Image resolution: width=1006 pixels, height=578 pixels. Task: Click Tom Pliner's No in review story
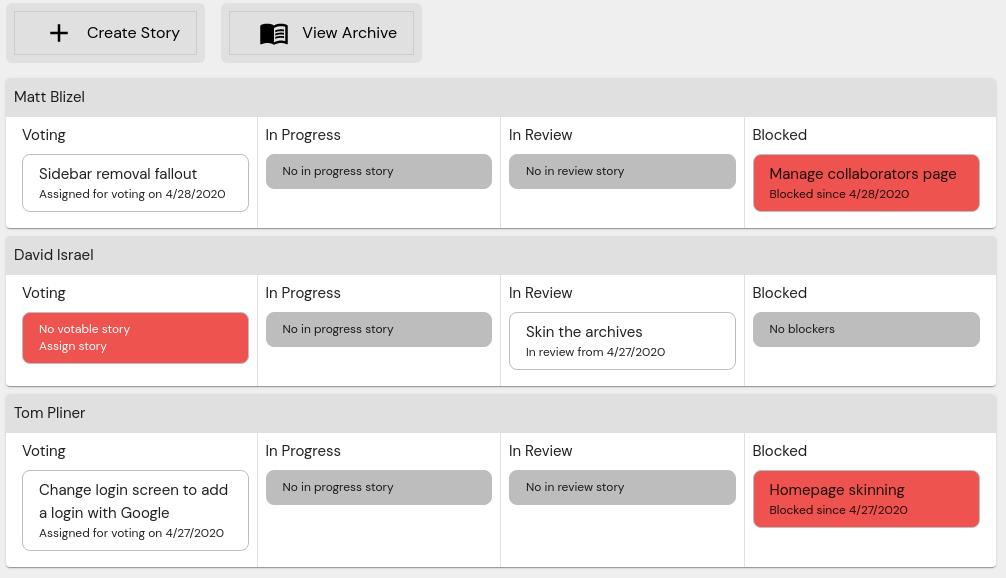point(622,488)
